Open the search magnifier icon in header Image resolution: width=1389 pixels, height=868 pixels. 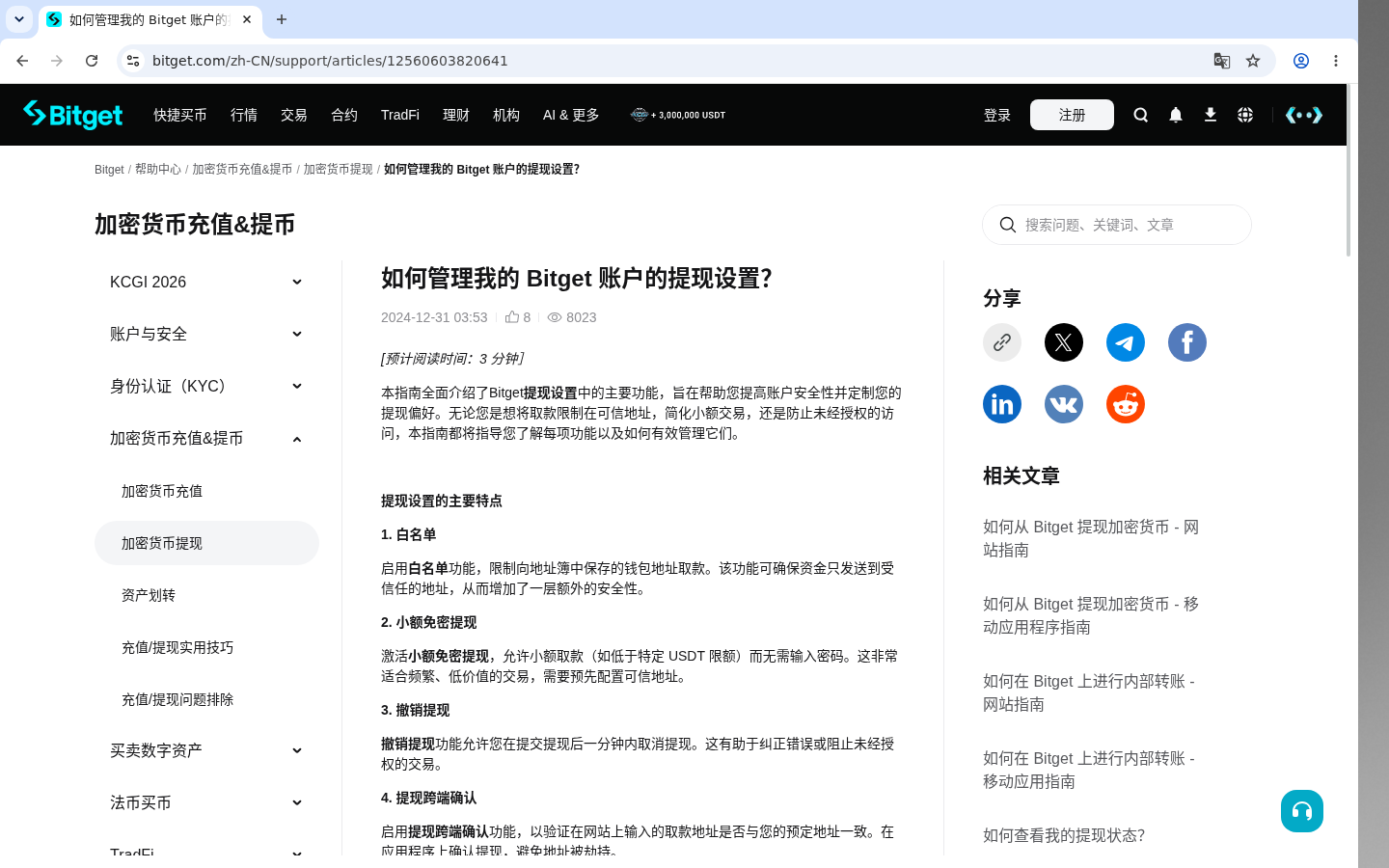pos(1141,115)
